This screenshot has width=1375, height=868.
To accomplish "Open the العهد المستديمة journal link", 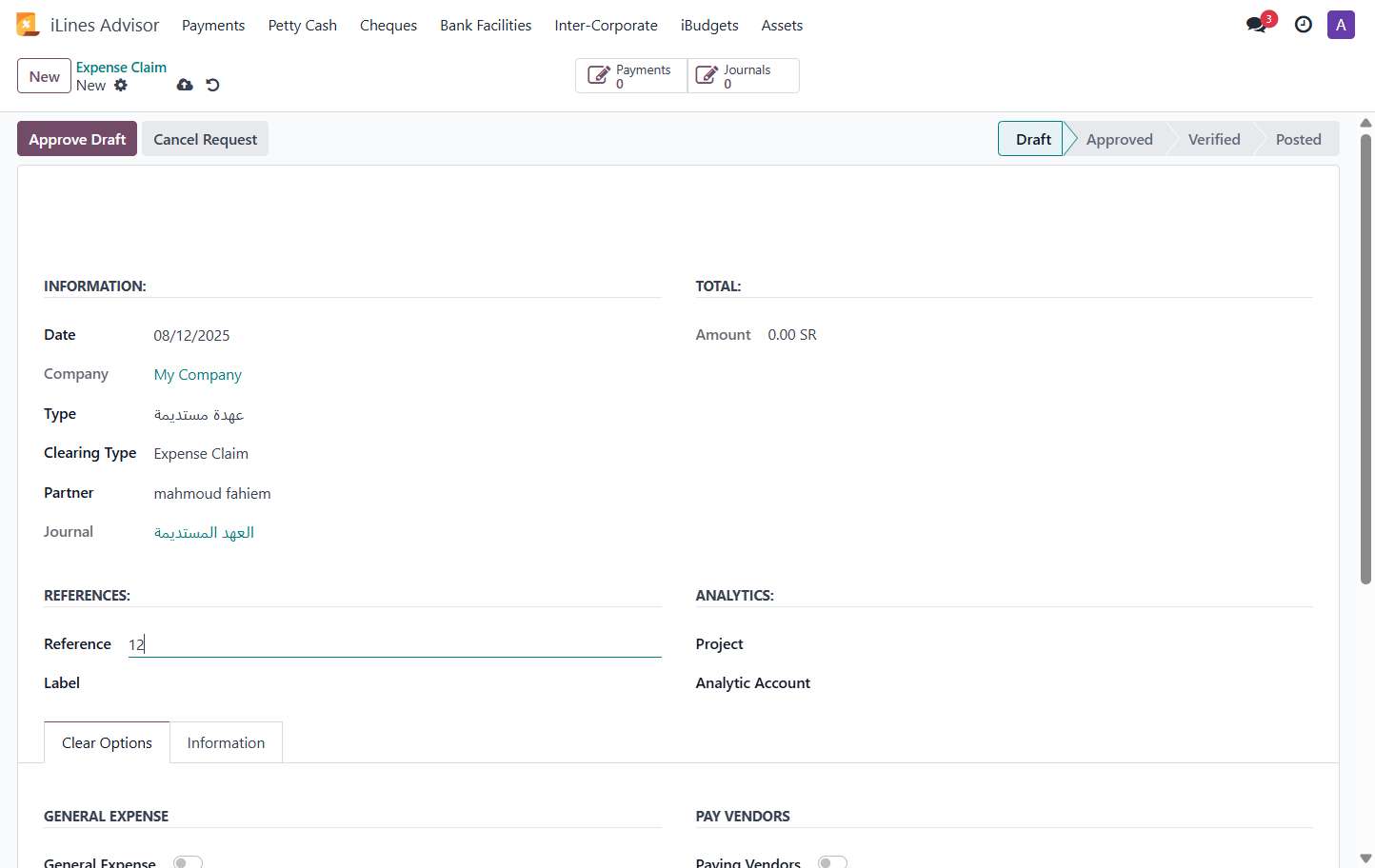I will coord(204,533).
